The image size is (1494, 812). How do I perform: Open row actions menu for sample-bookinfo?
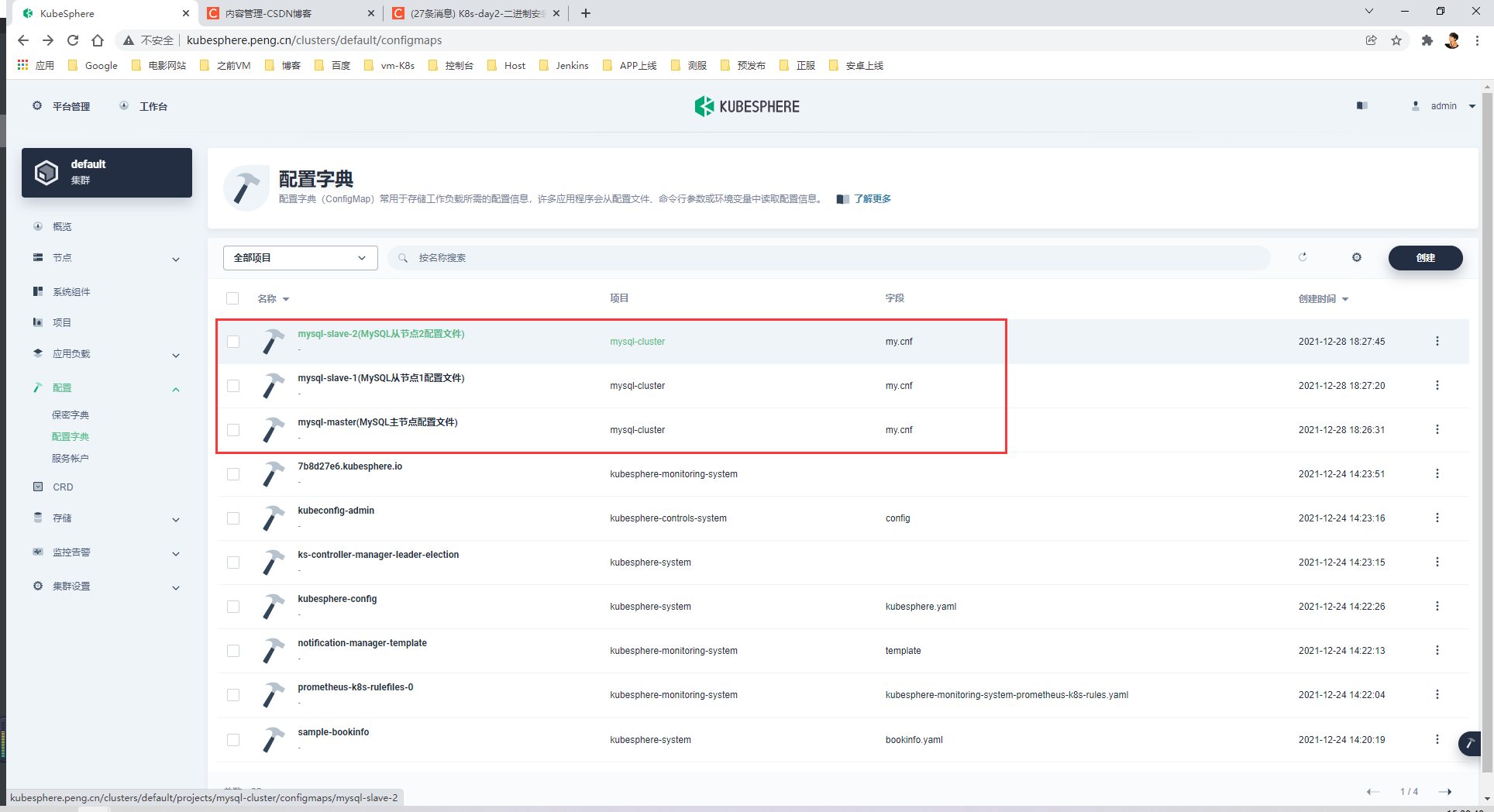tap(1437, 739)
